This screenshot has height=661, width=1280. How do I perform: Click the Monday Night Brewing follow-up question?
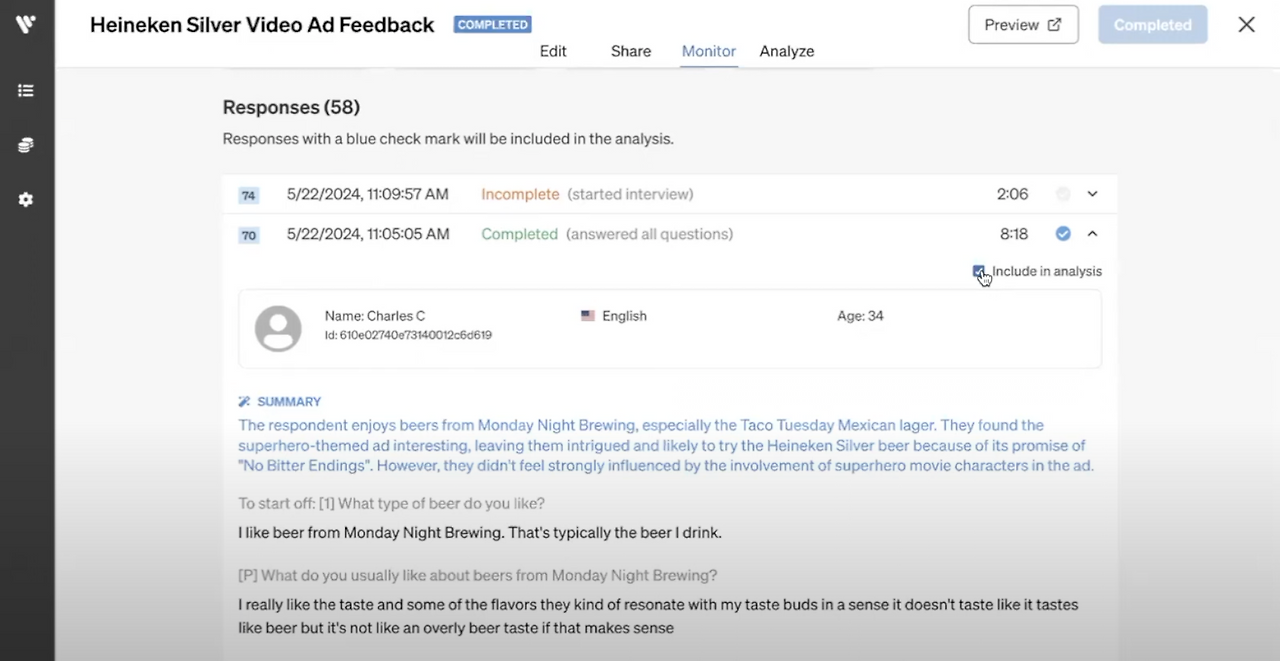click(x=477, y=576)
